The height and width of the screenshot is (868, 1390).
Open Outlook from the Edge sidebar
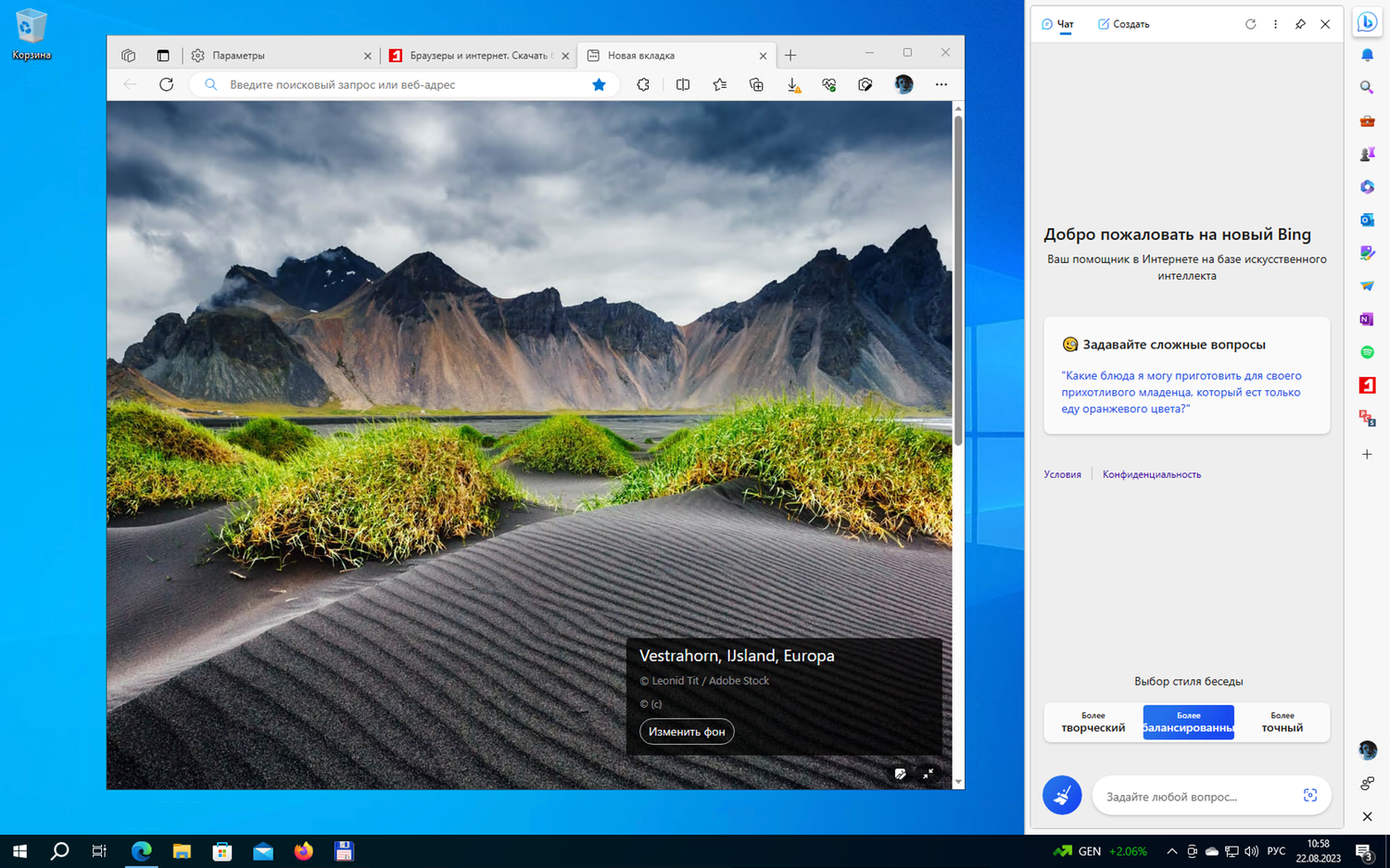tap(1367, 220)
